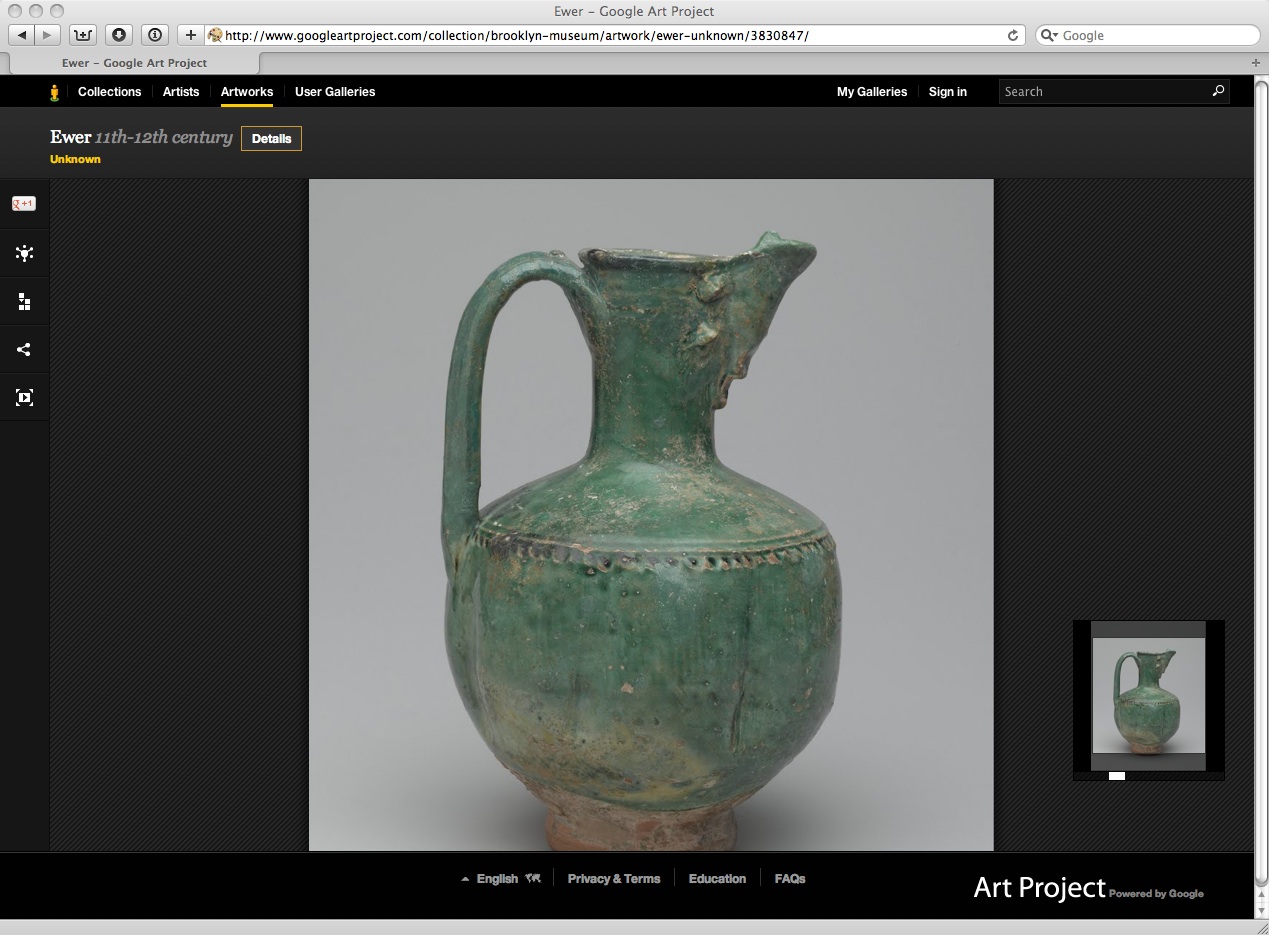The width and height of the screenshot is (1269, 935).
Task: Open the FAQs footer link
Action: pos(790,879)
